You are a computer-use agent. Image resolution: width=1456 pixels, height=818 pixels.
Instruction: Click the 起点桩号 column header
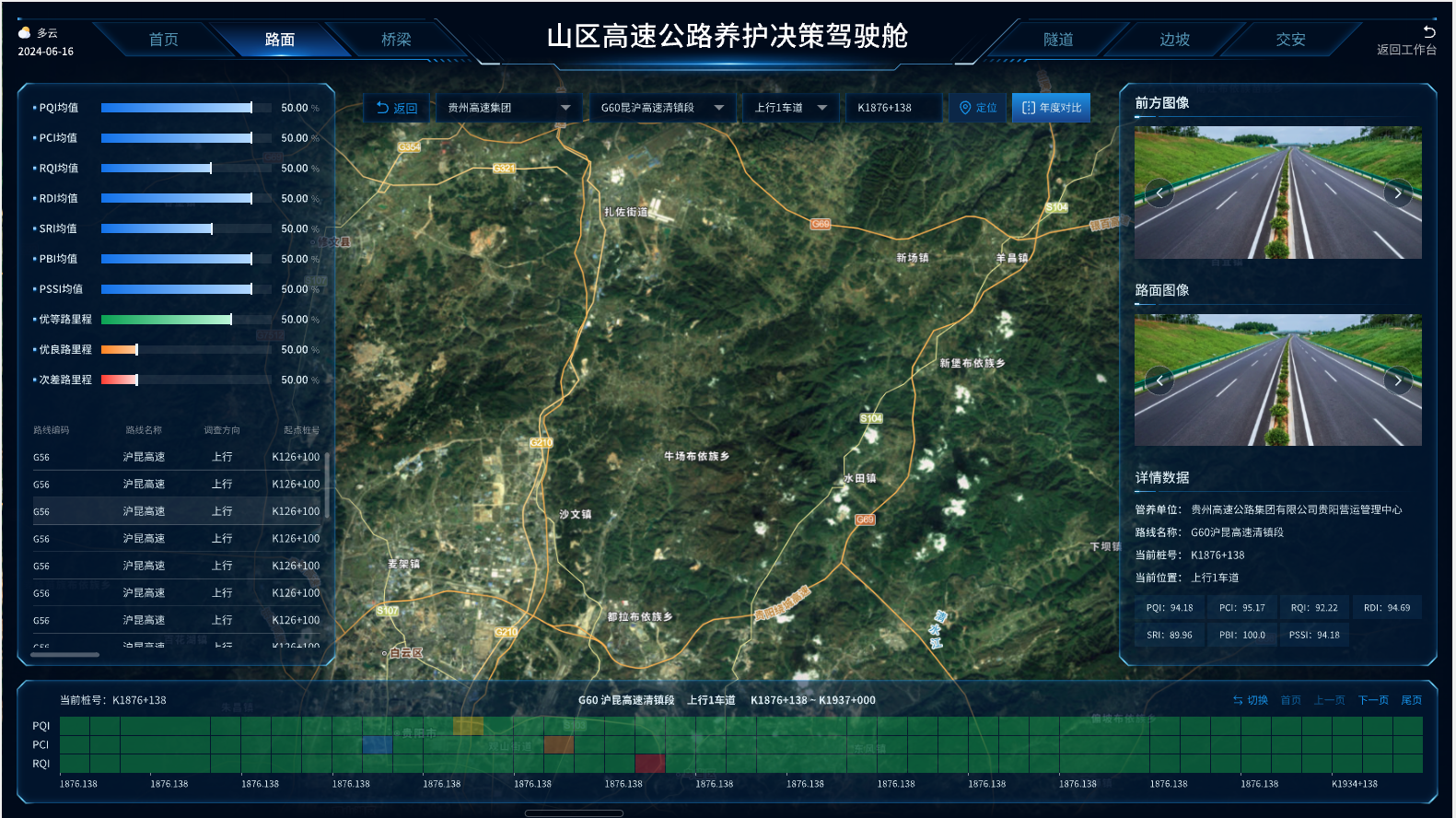(301, 430)
